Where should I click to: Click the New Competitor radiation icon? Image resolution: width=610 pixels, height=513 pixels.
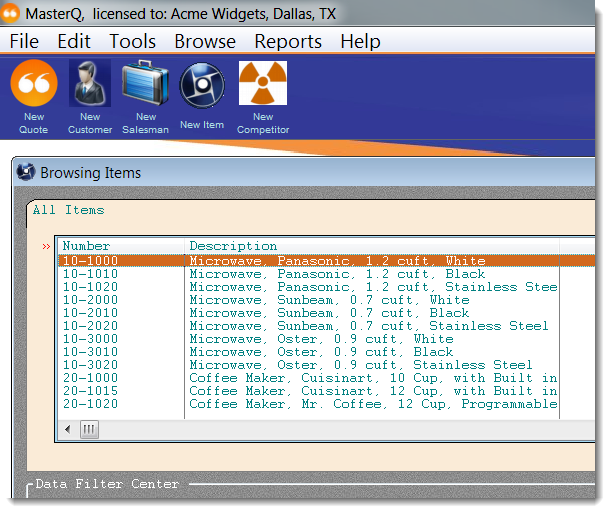pos(263,84)
